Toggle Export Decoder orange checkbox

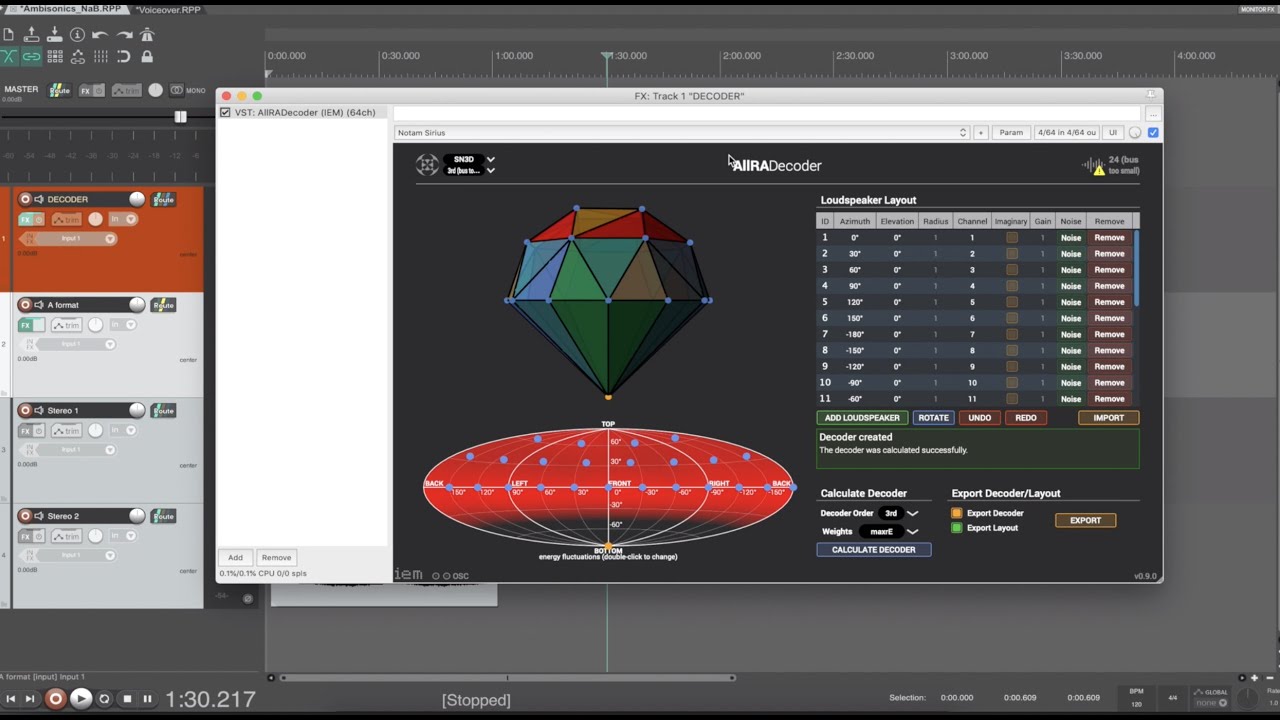point(957,513)
